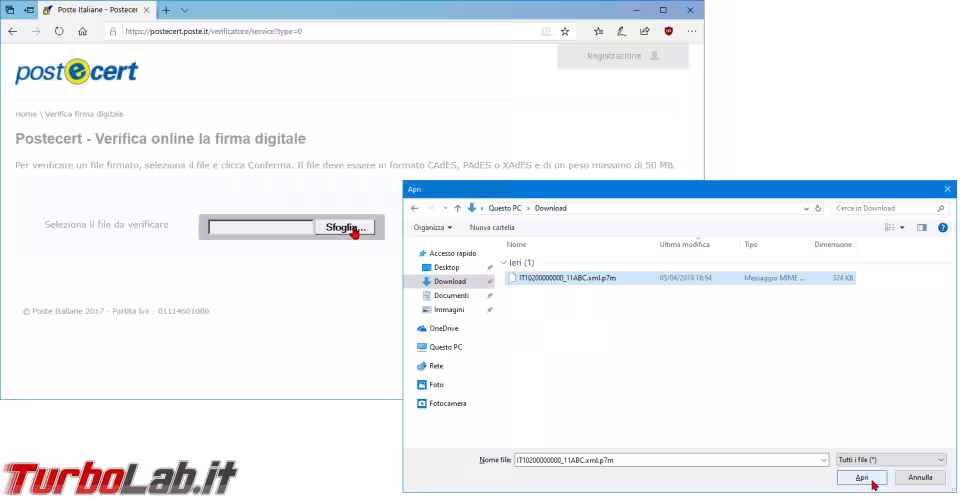This screenshot has height=498, width=960.
Task: Go up one folder level in dialog
Action: pyautogui.click(x=457, y=208)
